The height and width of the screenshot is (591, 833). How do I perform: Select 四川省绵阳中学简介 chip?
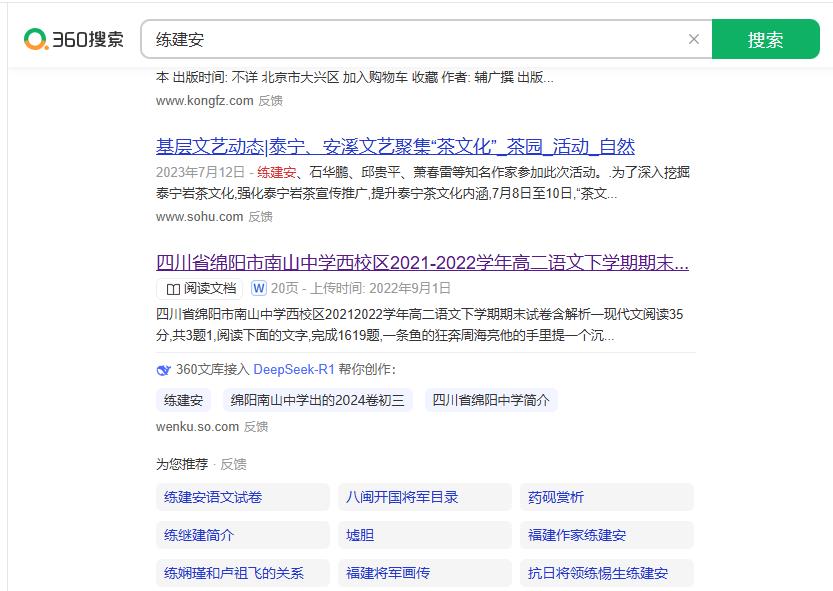pyautogui.click(x=491, y=400)
